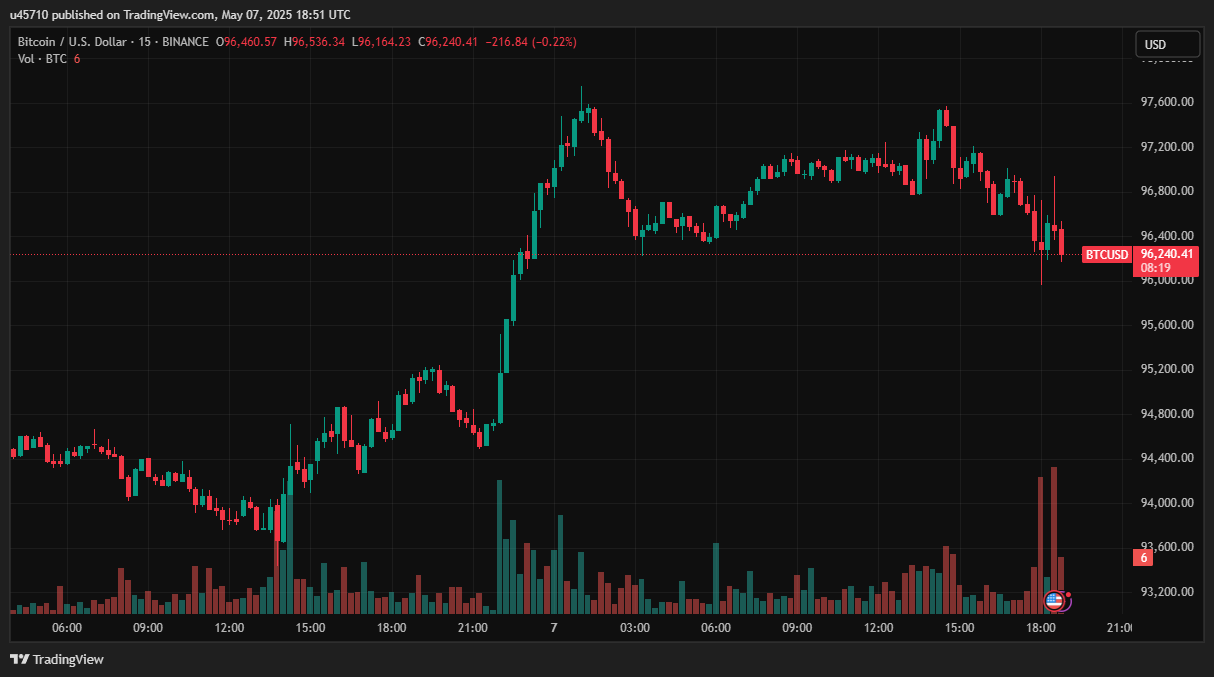The height and width of the screenshot is (677, 1214).
Task: Click the 97,600.00 level on price scale
Action: coord(1167,102)
